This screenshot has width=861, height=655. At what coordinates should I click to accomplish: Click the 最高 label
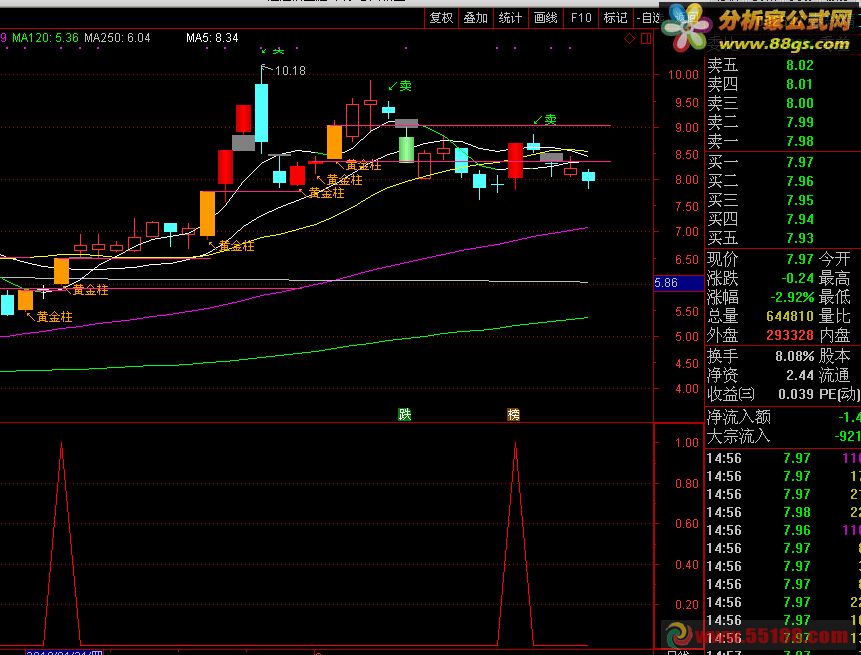[835, 278]
